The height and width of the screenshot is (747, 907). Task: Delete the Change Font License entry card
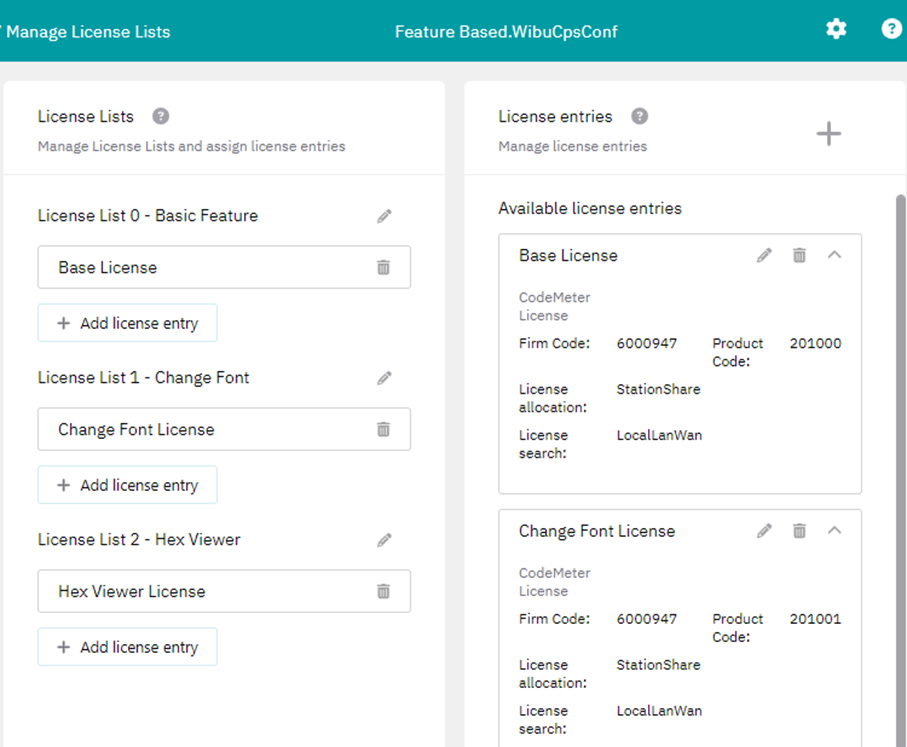(799, 531)
